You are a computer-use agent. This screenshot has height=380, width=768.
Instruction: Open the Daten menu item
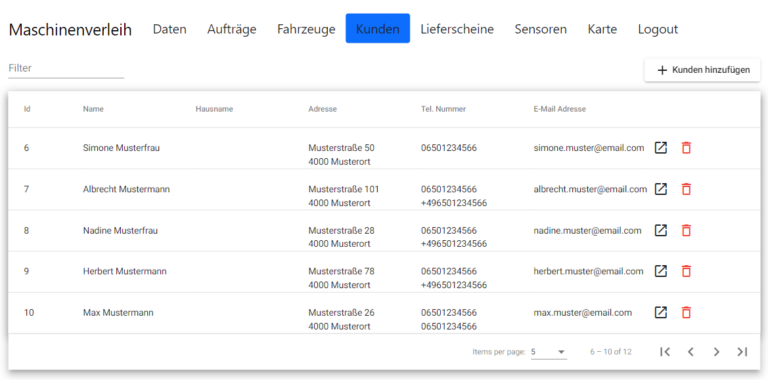pyautogui.click(x=169, y=29)
